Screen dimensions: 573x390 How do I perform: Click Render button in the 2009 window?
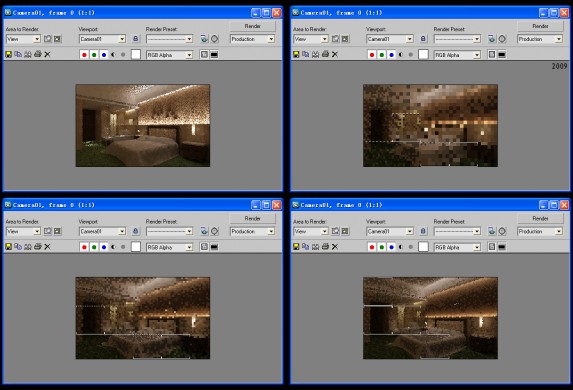[540, 26]
